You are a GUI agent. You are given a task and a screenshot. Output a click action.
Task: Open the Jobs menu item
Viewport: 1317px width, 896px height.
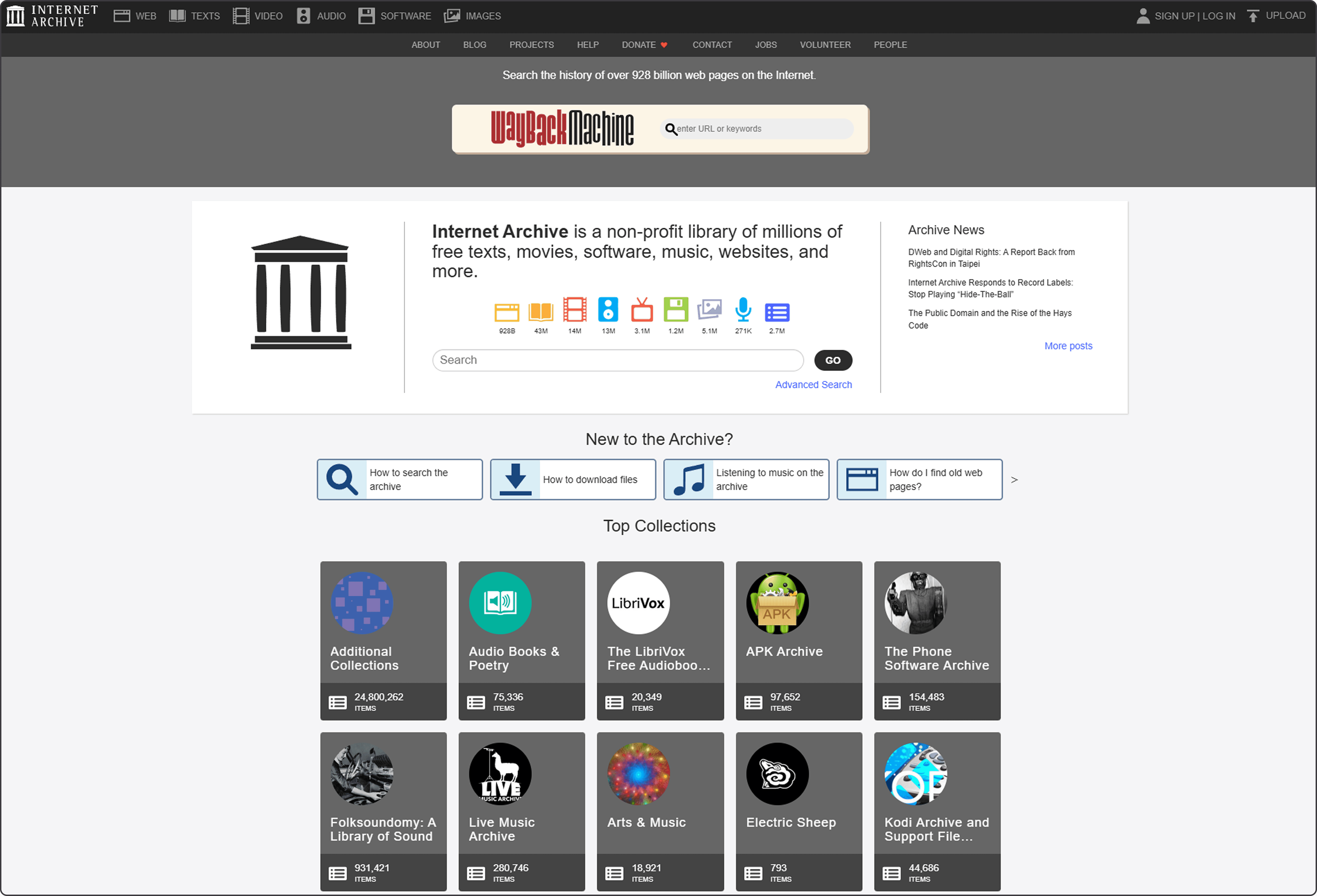click(766, 45)
